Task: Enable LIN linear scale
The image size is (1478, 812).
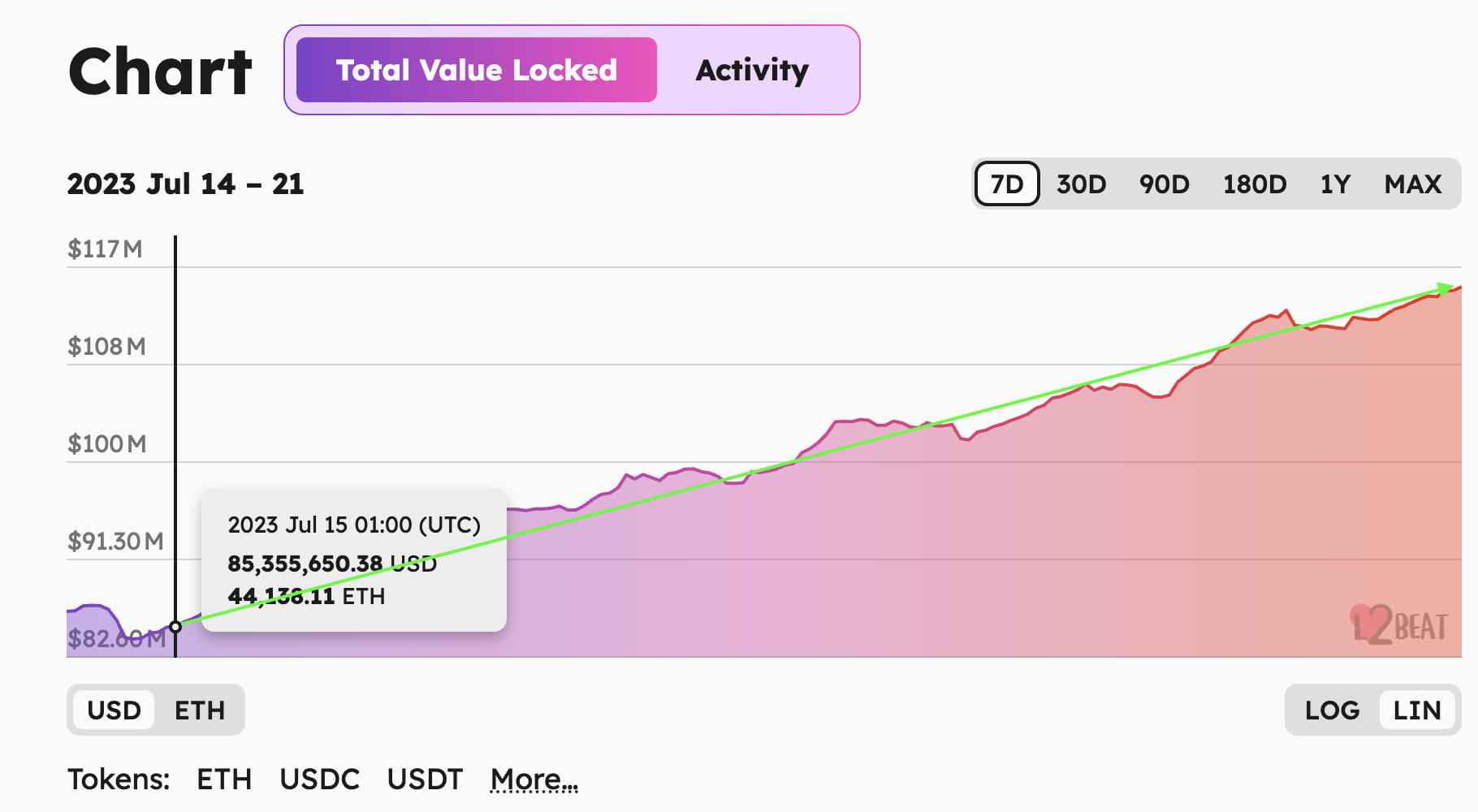Action: tap(1417, 710)
